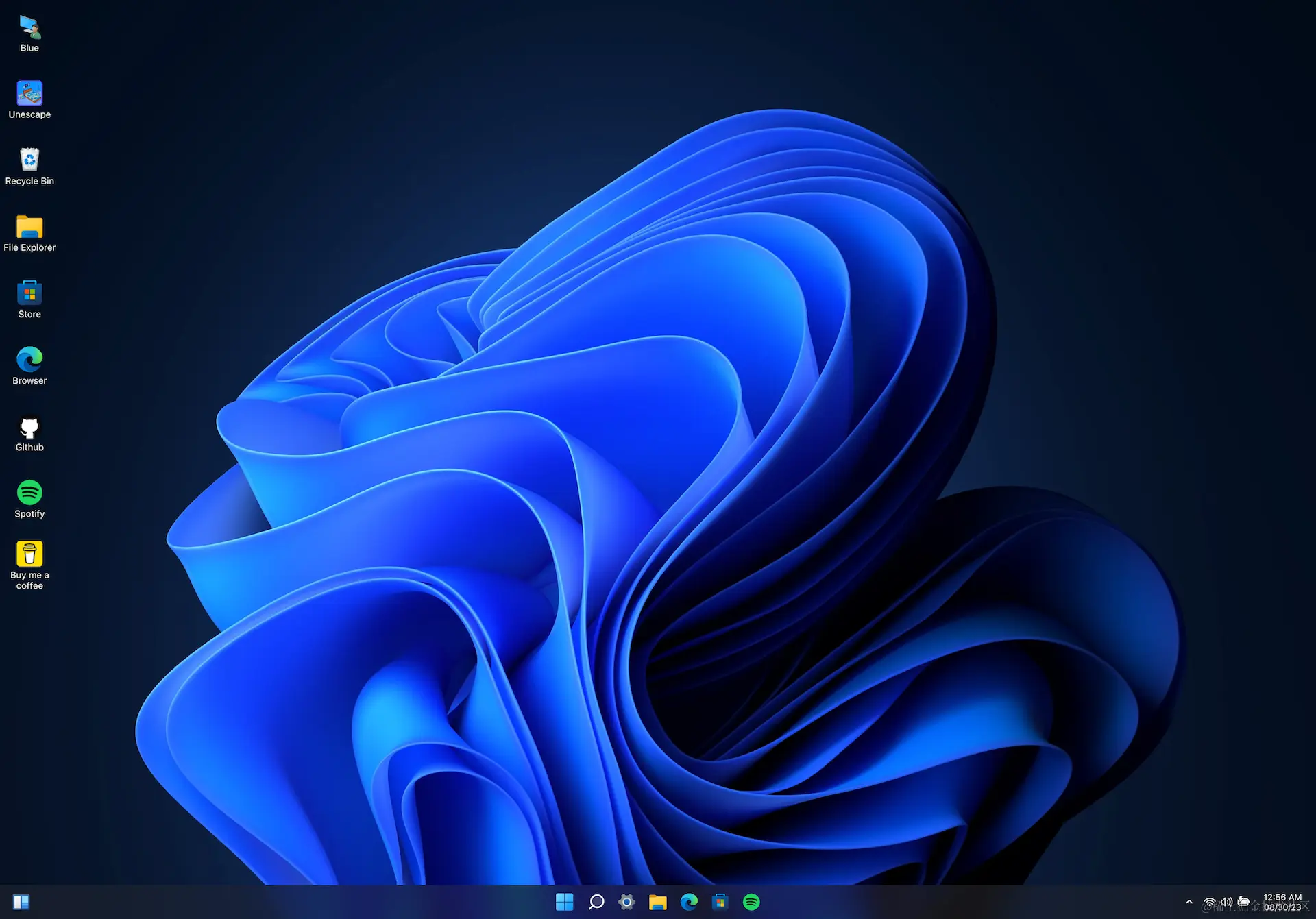Image resolution: width=1316 pixels, height=919 pixels.
Task: Open Settings from the taskbar
Action: tap(626, 902)
